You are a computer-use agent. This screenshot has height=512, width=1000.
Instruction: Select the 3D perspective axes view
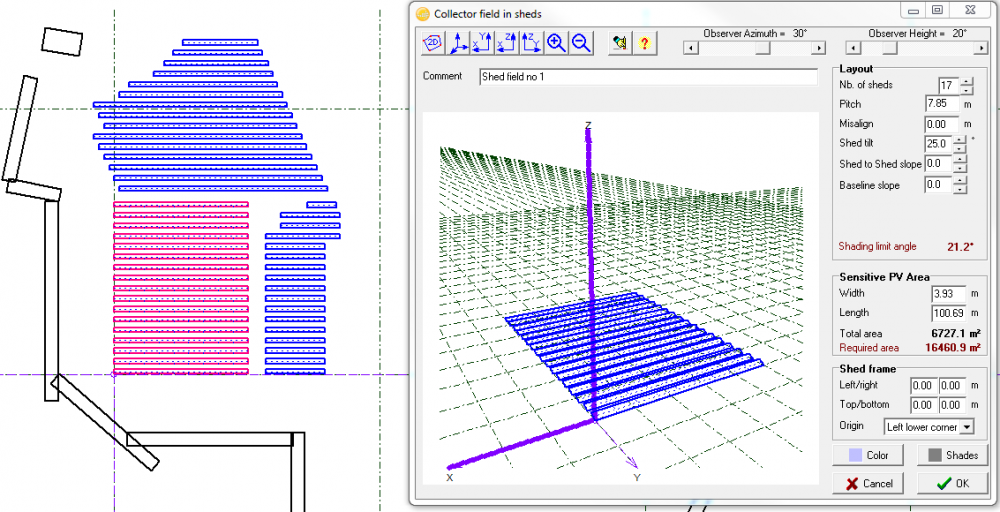[458, 43]
